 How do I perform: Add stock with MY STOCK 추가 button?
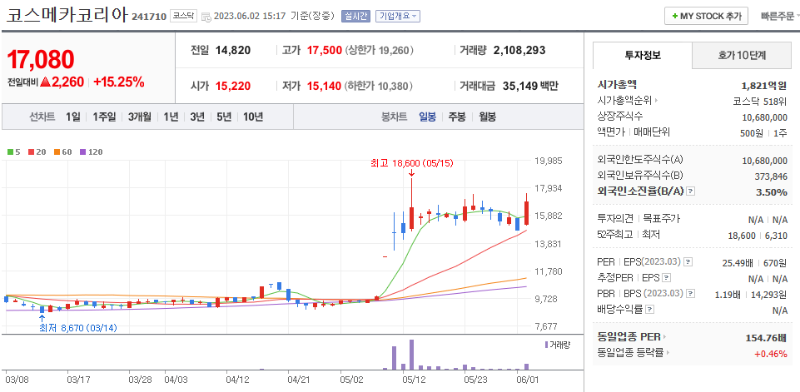[x=706, y=16]
